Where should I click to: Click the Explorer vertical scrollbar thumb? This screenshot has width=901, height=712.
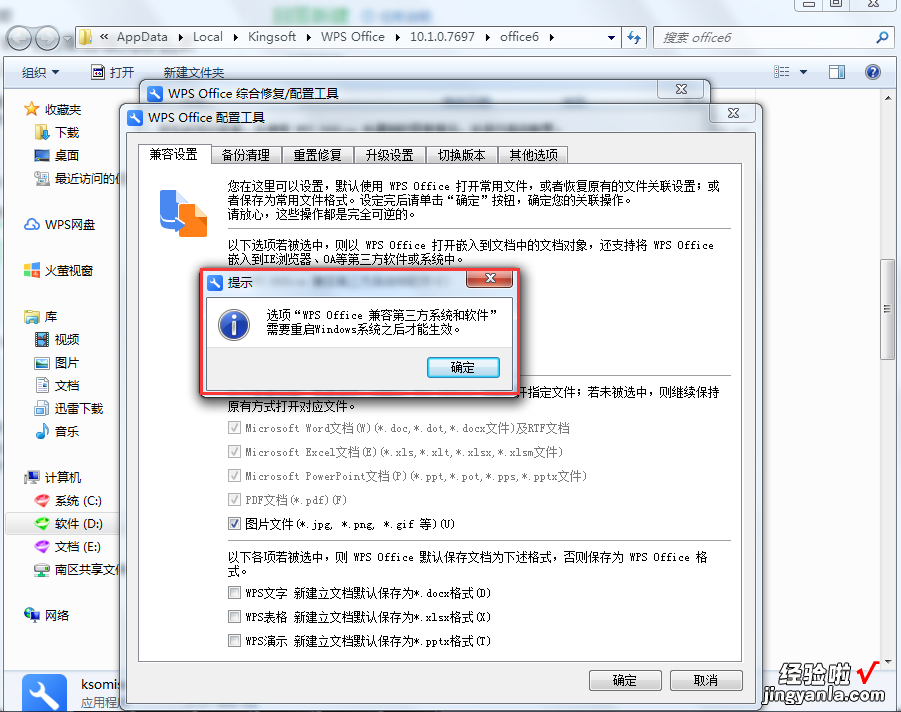pyautogui.click(x=888, y=309)
